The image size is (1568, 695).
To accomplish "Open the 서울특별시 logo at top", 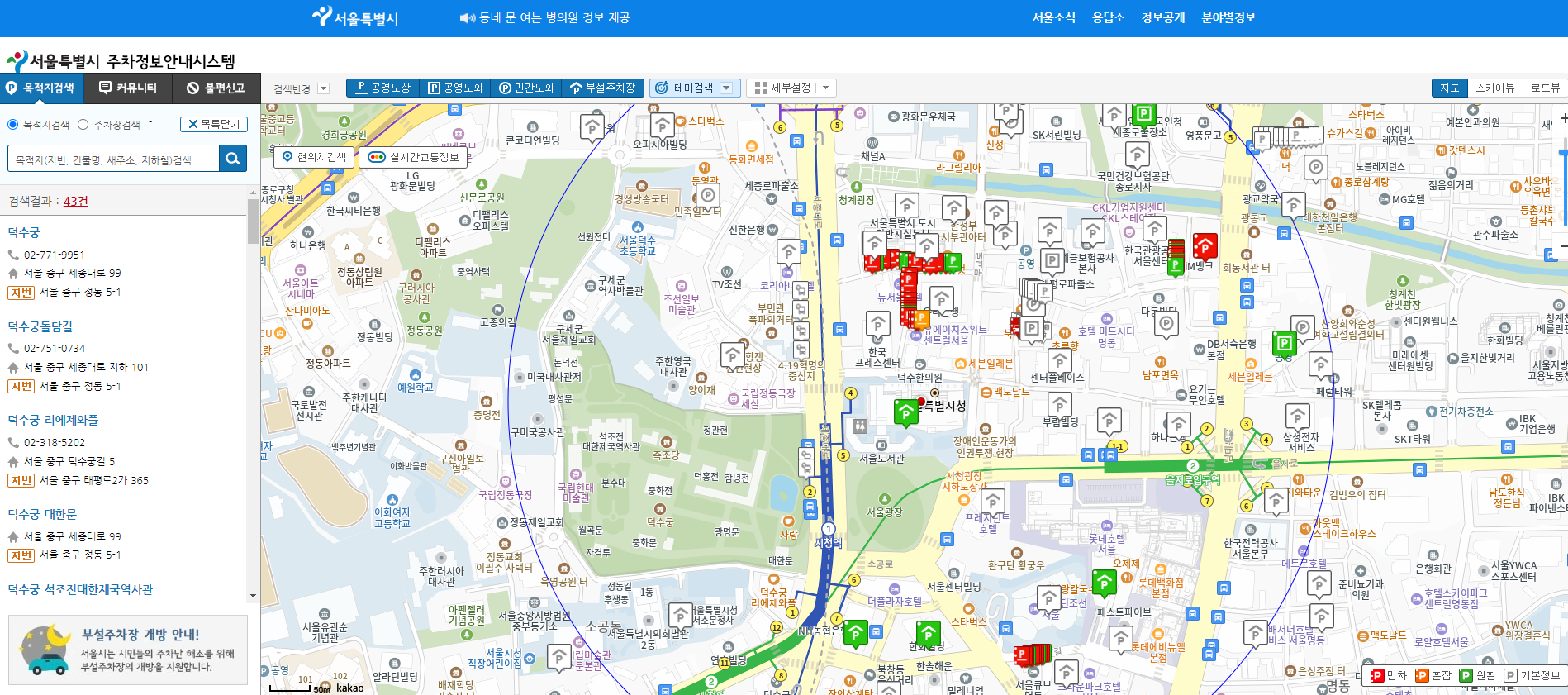I will click(355, 17).
